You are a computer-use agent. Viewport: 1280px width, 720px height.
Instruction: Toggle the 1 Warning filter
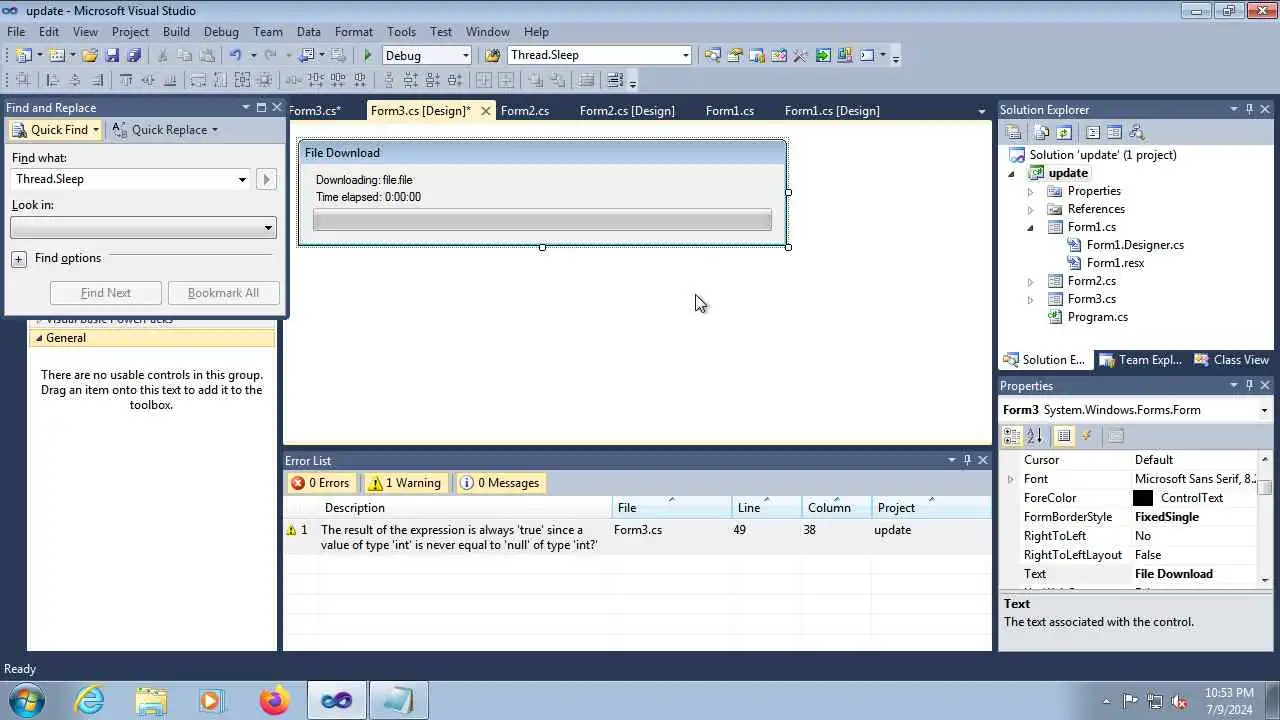405,483
